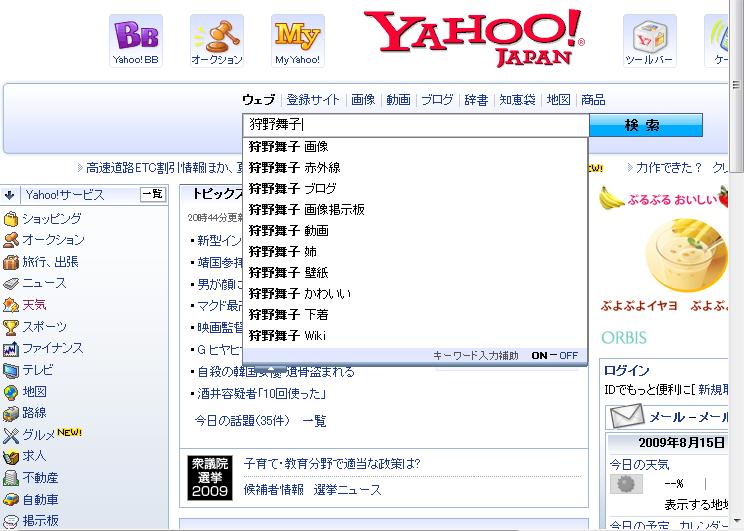This screenshot has height=531, width=744.
Task: Click the 不動産 building icon
Action: click(x=10, y=478)
